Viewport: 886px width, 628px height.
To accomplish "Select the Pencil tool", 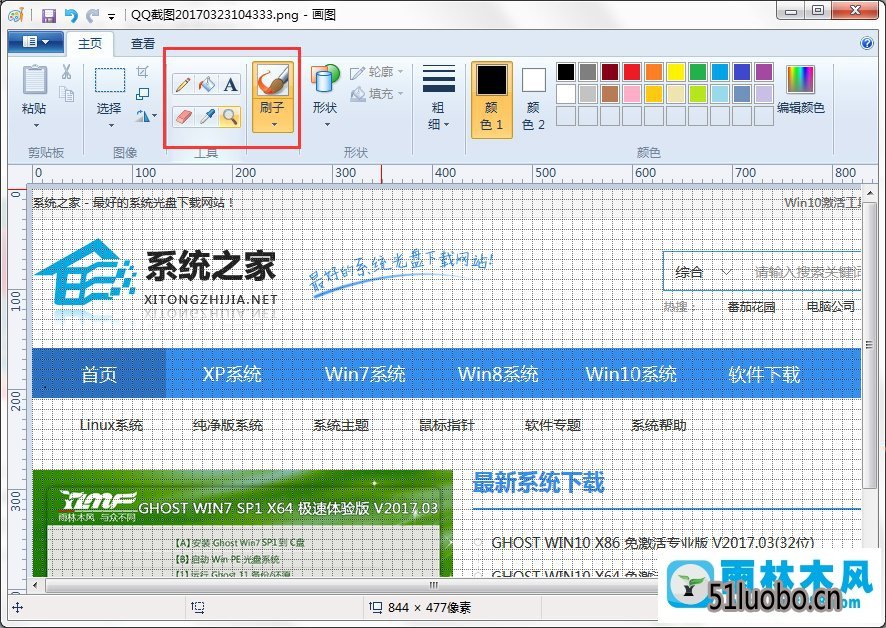I will pyautogui.click(x=183, y=85).
